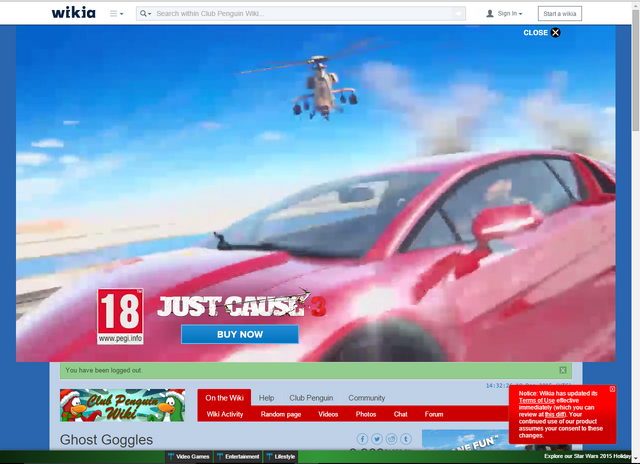Select the On the Wiki tab
Viewport: 640px width, 464px height.
tap(224, 398)
